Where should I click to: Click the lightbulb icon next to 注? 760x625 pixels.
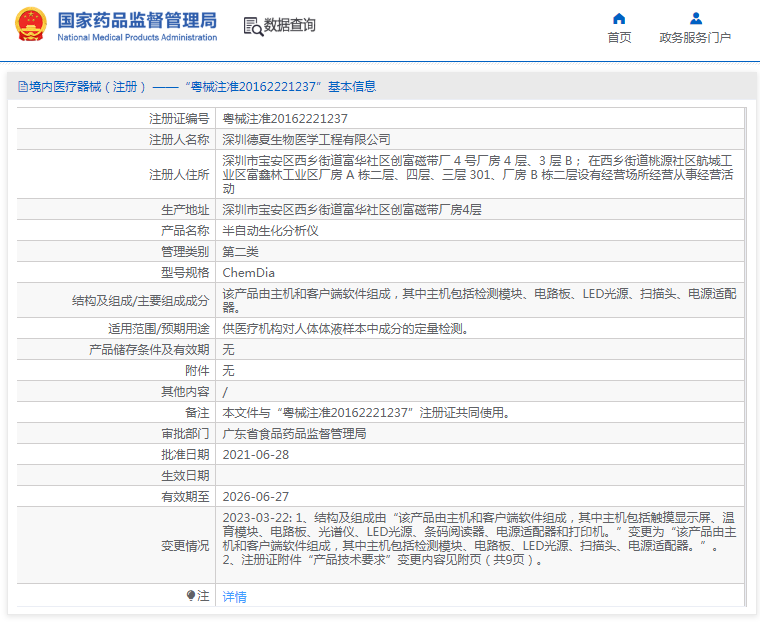coord(191,596)
